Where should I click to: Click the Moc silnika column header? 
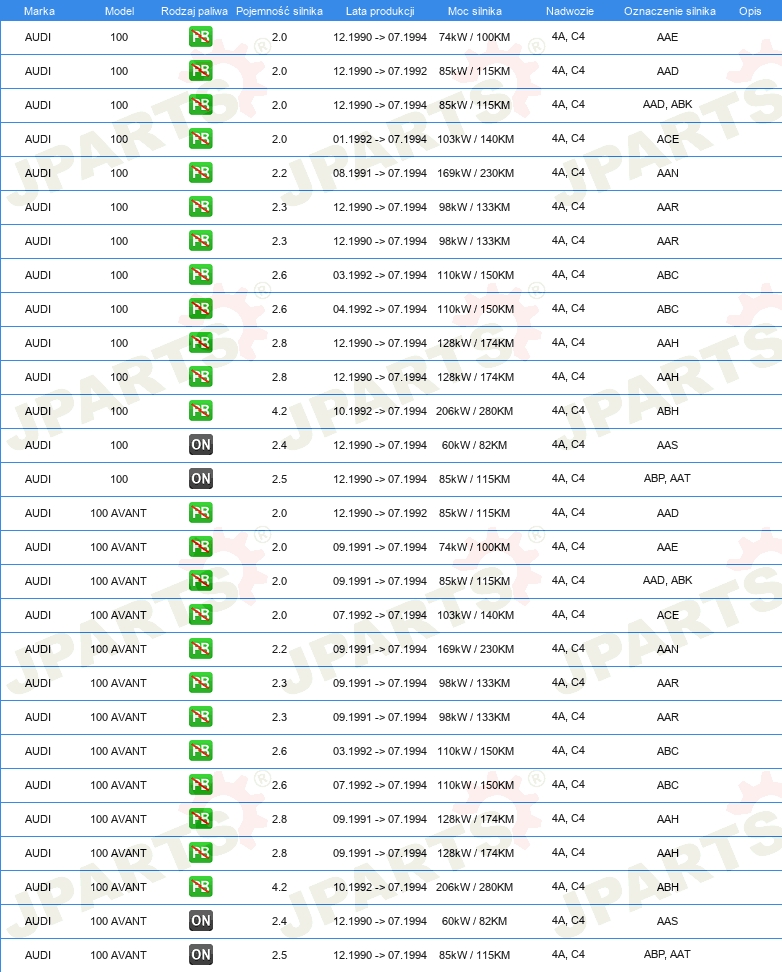pos(474,11)
